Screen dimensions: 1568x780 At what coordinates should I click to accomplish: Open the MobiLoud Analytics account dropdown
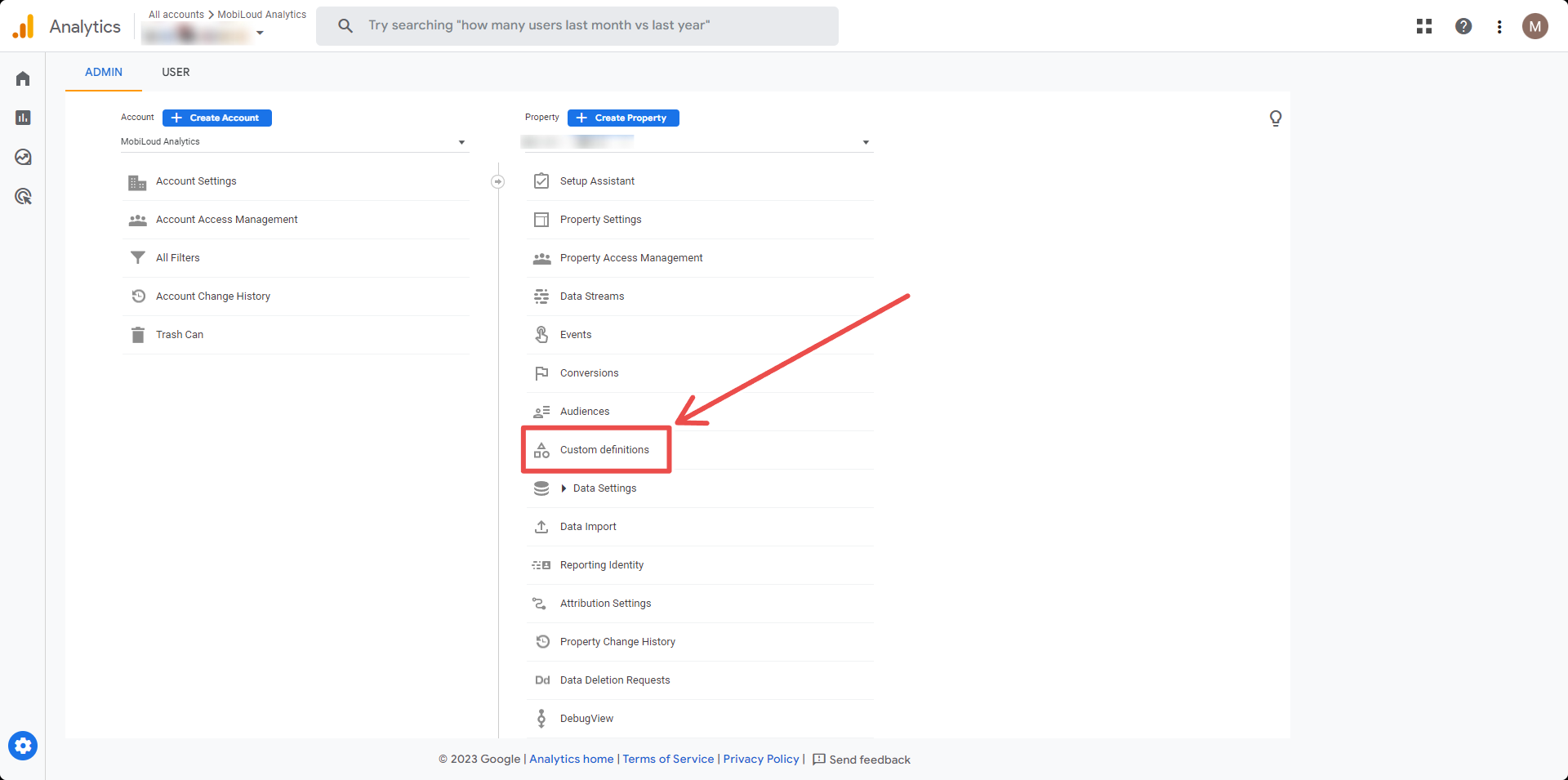click(x=294, y=142)
